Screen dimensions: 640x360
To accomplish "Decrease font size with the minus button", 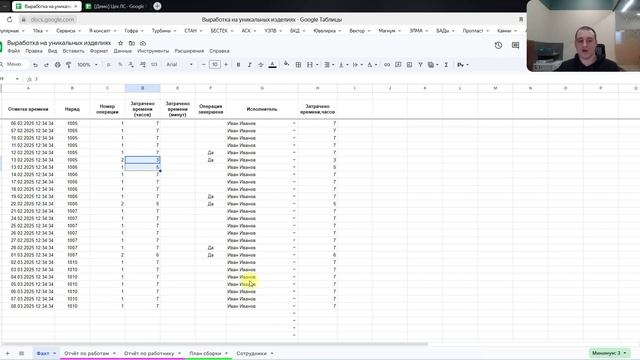I will pos(203,64).
